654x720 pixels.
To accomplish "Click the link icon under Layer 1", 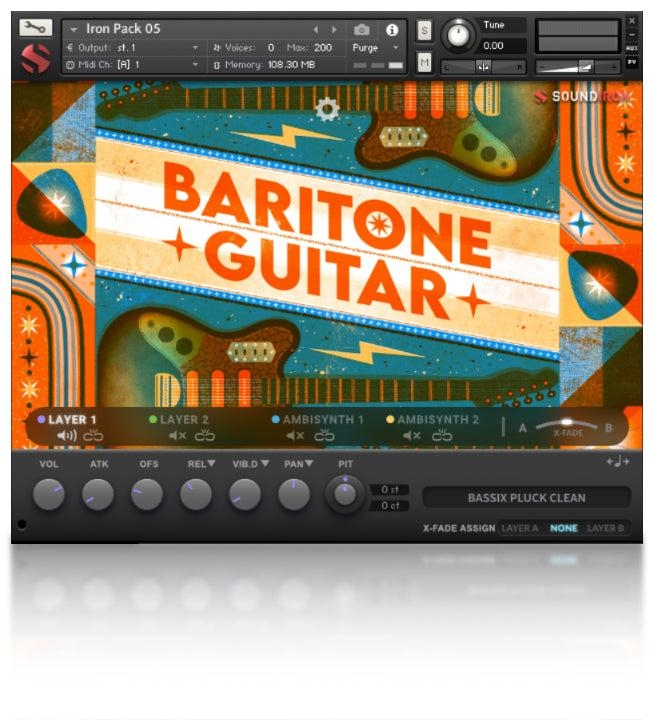I will (93, 436).
